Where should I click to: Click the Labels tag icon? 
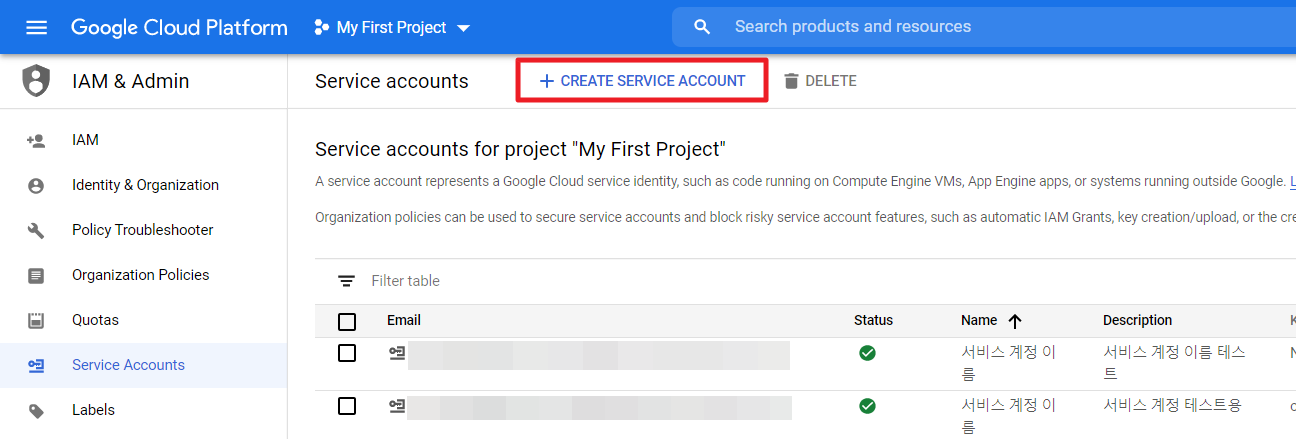(36, 410)
